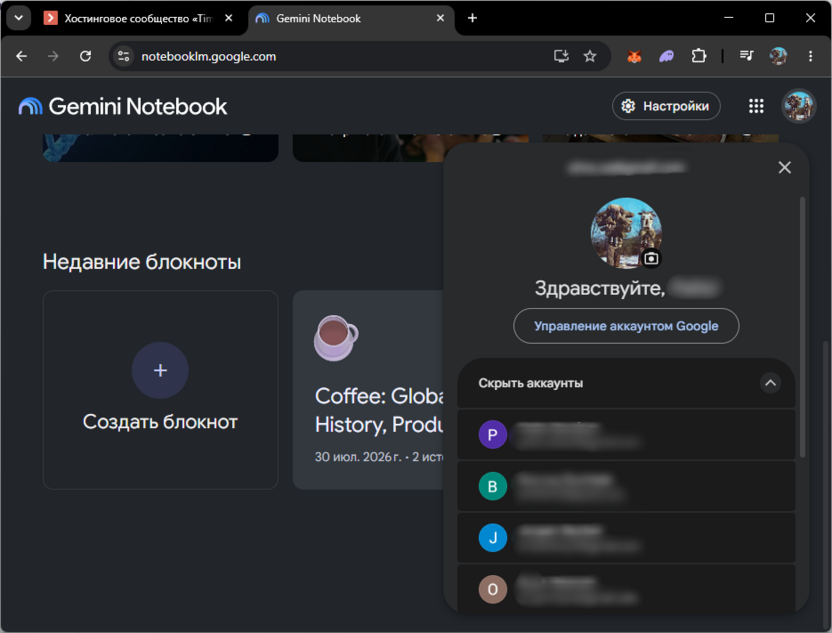Switch to account with B avatar
Viewport: 832px width, 633px height.
626,486
